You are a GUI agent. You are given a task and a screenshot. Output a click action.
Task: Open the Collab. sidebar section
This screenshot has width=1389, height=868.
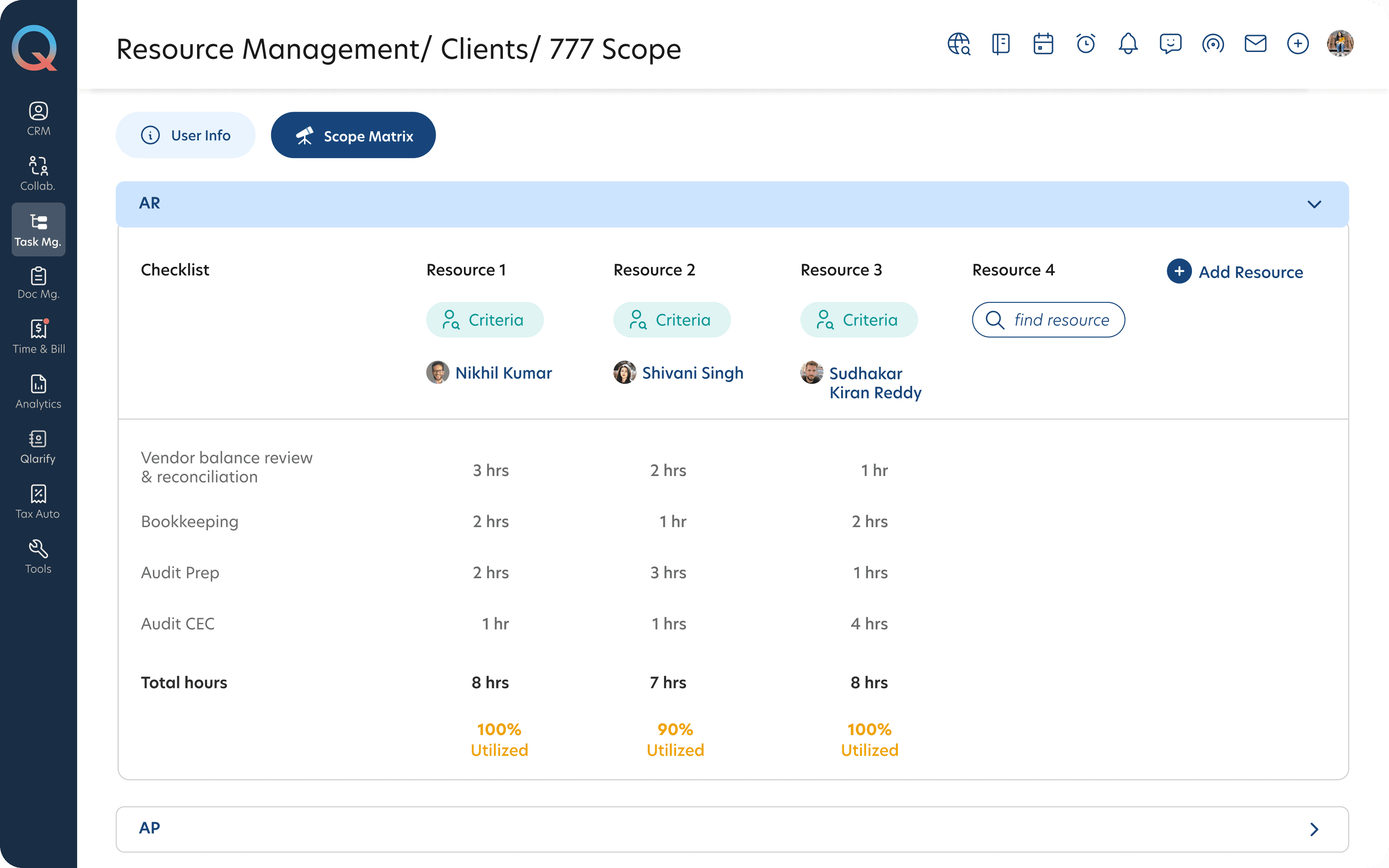[39, 173]
